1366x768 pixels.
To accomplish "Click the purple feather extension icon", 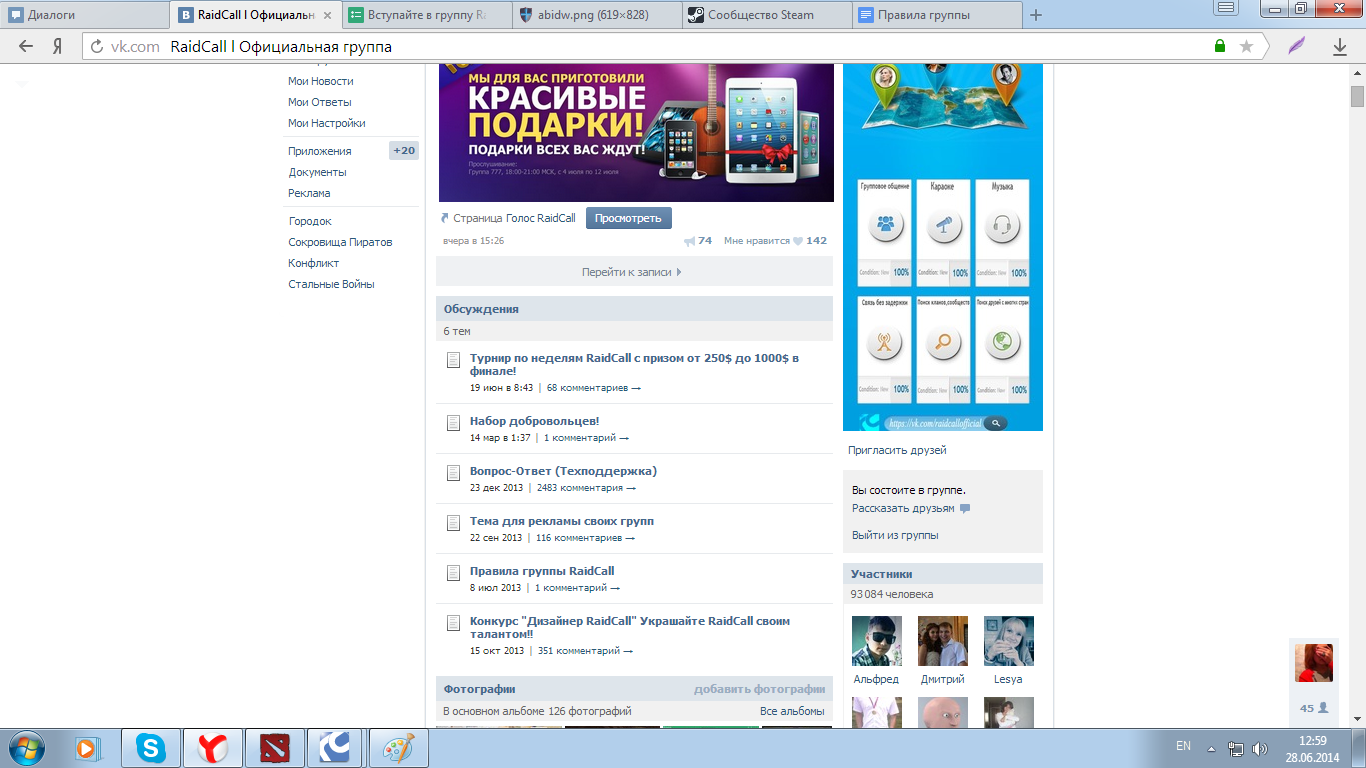I will [1297, 46].
